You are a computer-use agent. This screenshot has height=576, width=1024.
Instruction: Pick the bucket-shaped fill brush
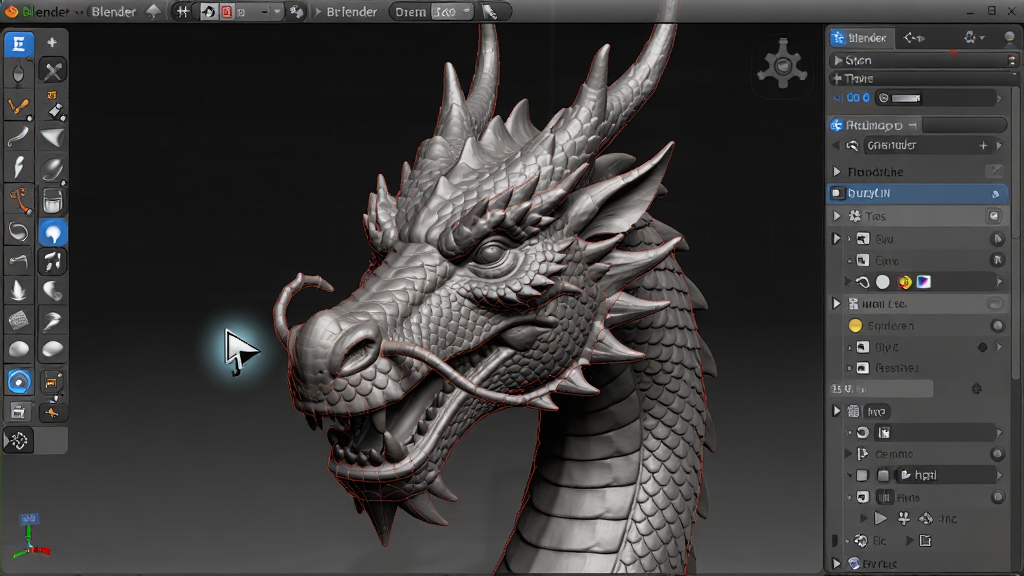point(52,200)
